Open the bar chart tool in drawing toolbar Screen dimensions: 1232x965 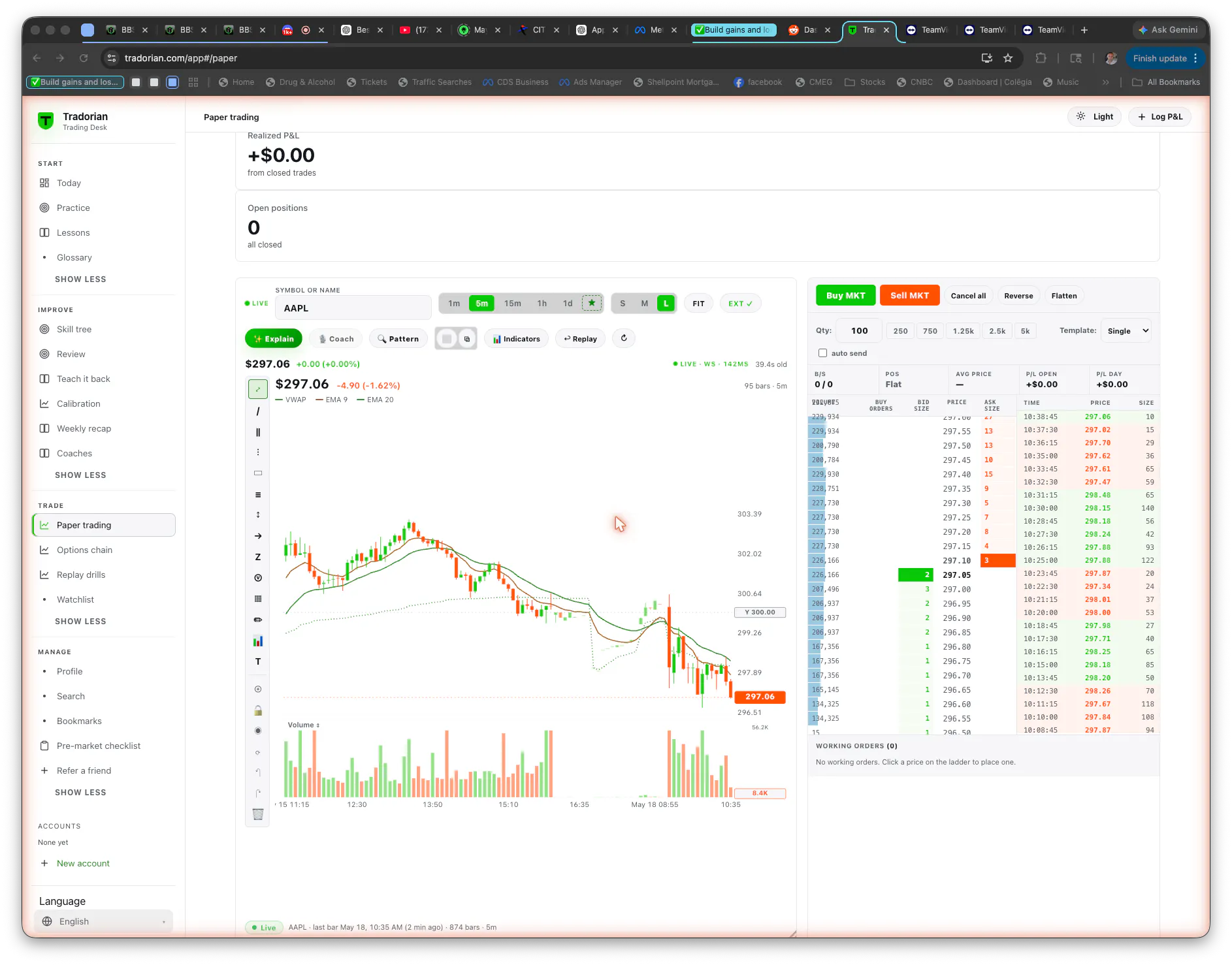[258, 641]
